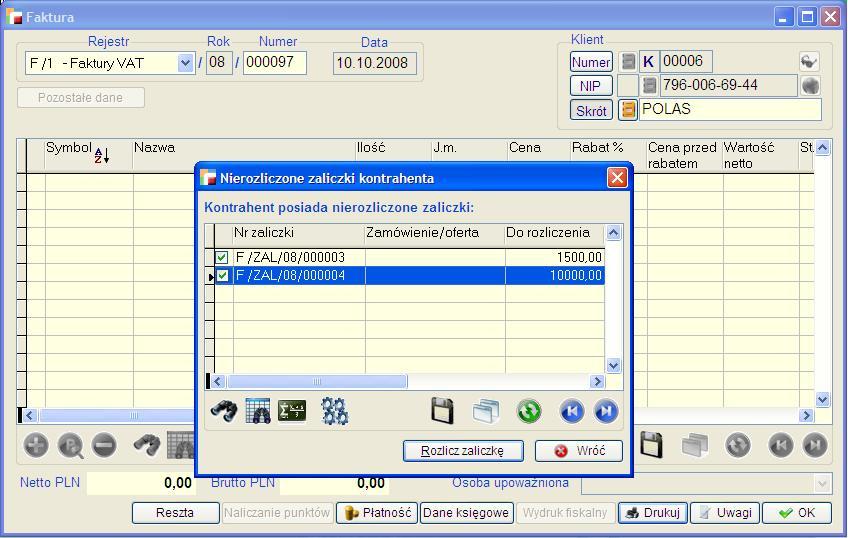This screenshot has height=538, width=848.
Task: Select the 10000,00 amount cell
Action: point(555,276)
